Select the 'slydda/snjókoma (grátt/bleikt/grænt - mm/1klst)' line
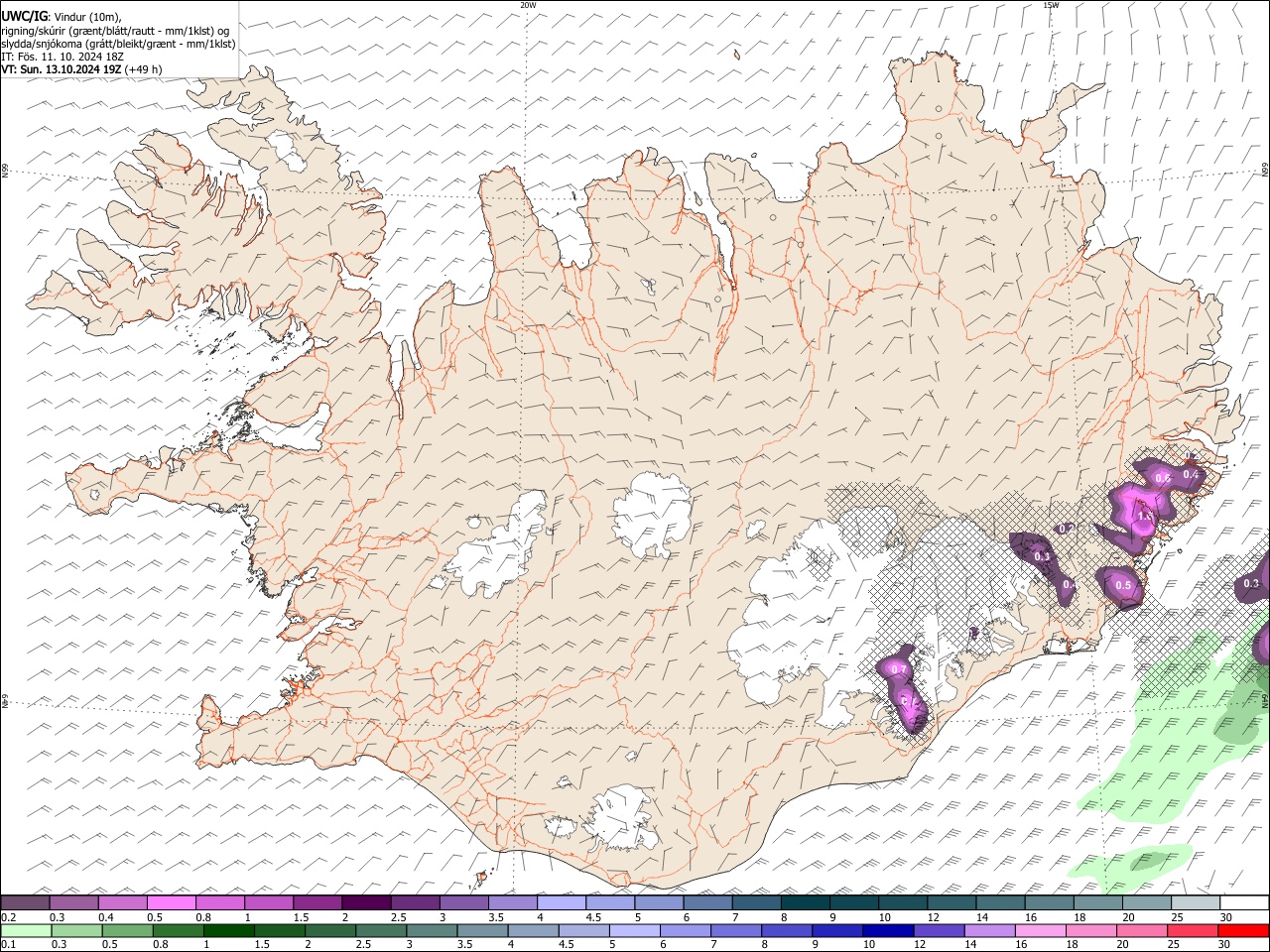 pos(119,44)
